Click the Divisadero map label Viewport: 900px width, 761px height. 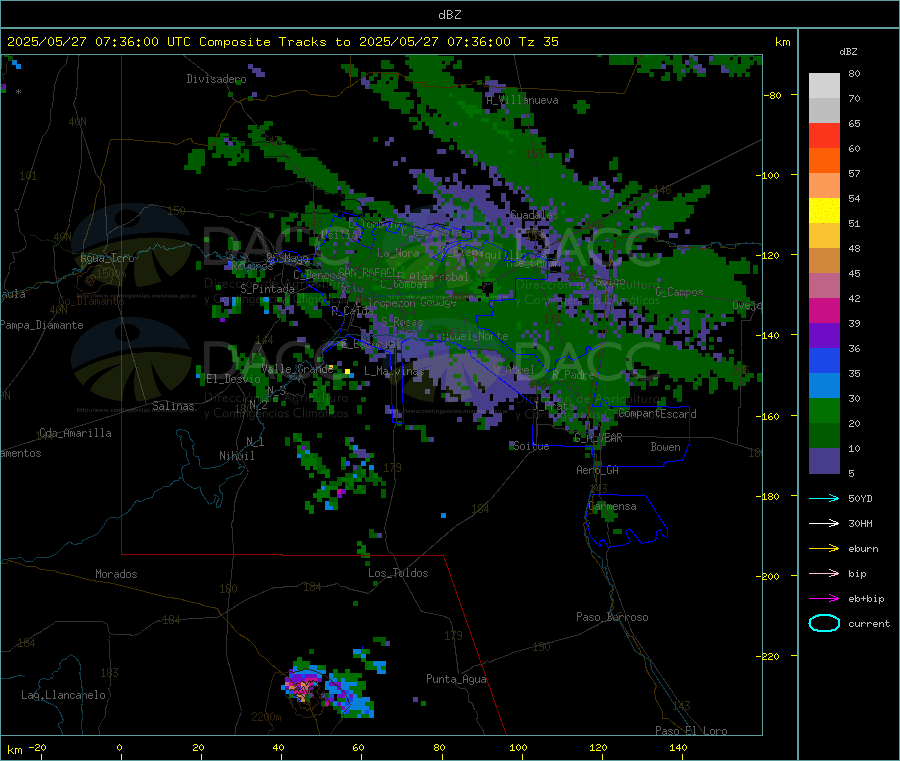tap(216, 79)
